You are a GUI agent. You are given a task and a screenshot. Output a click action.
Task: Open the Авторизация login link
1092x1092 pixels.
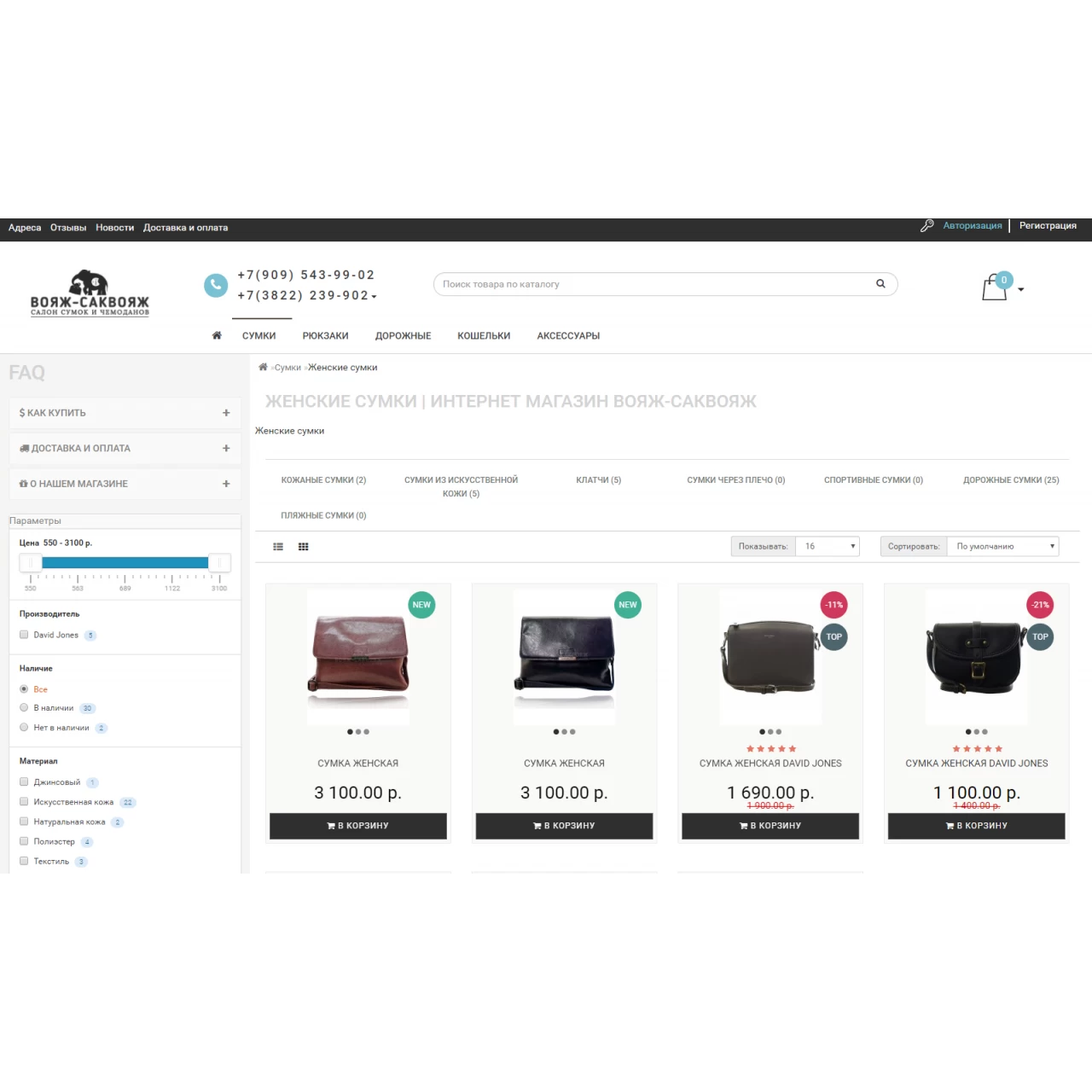973,226
